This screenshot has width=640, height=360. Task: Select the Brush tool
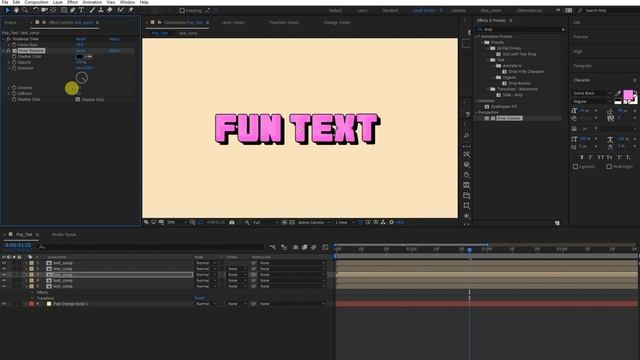[x=93, y=10]
